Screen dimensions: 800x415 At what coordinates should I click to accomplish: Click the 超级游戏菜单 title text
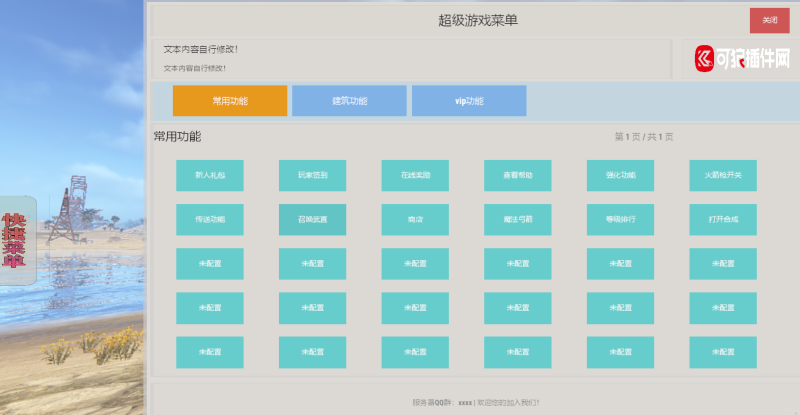click(x=478, y=20)
